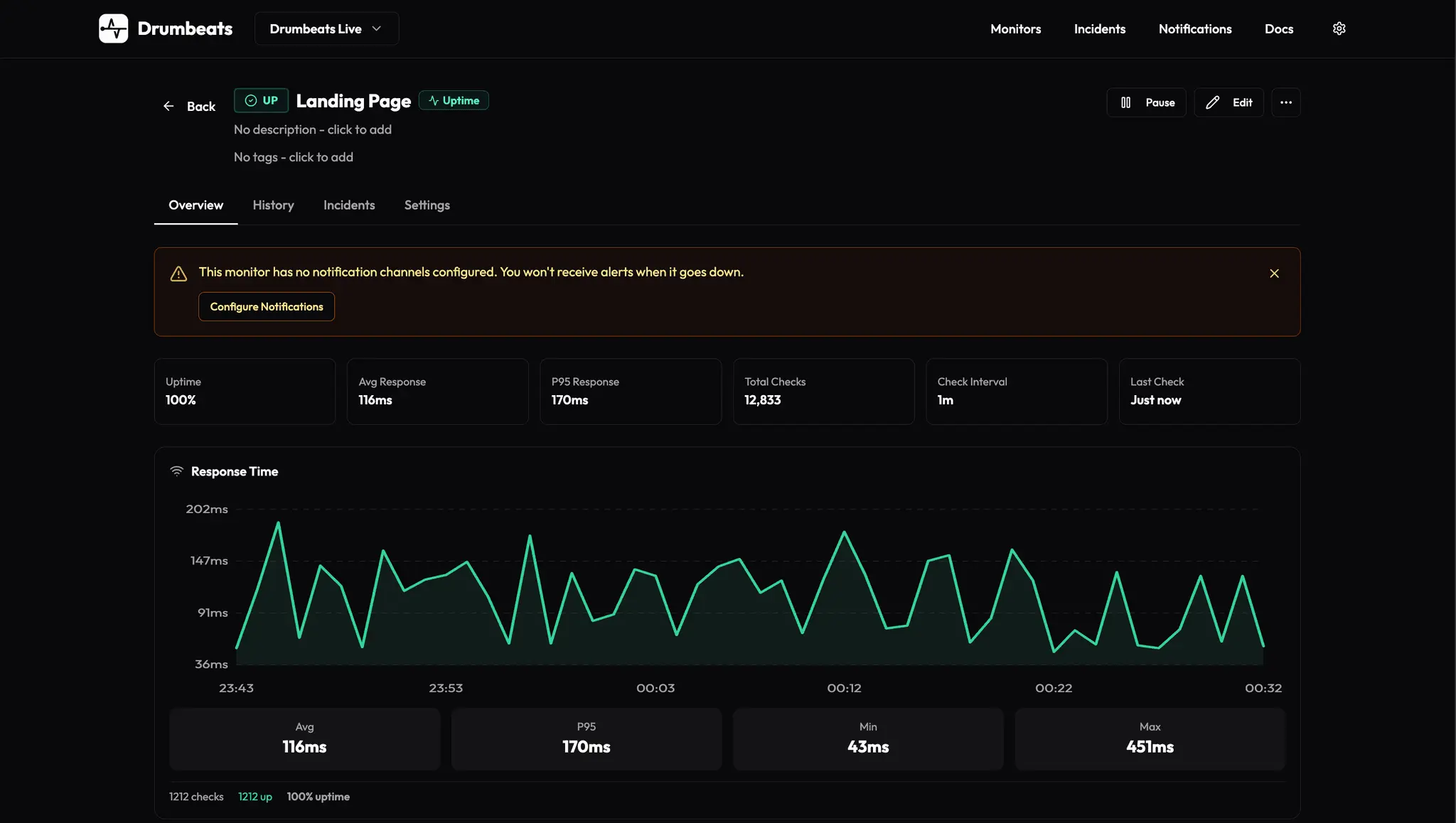Click the 00:03 time axis label
The height and width of the screenshot is (823, 1456).
[x=655, y=688]
